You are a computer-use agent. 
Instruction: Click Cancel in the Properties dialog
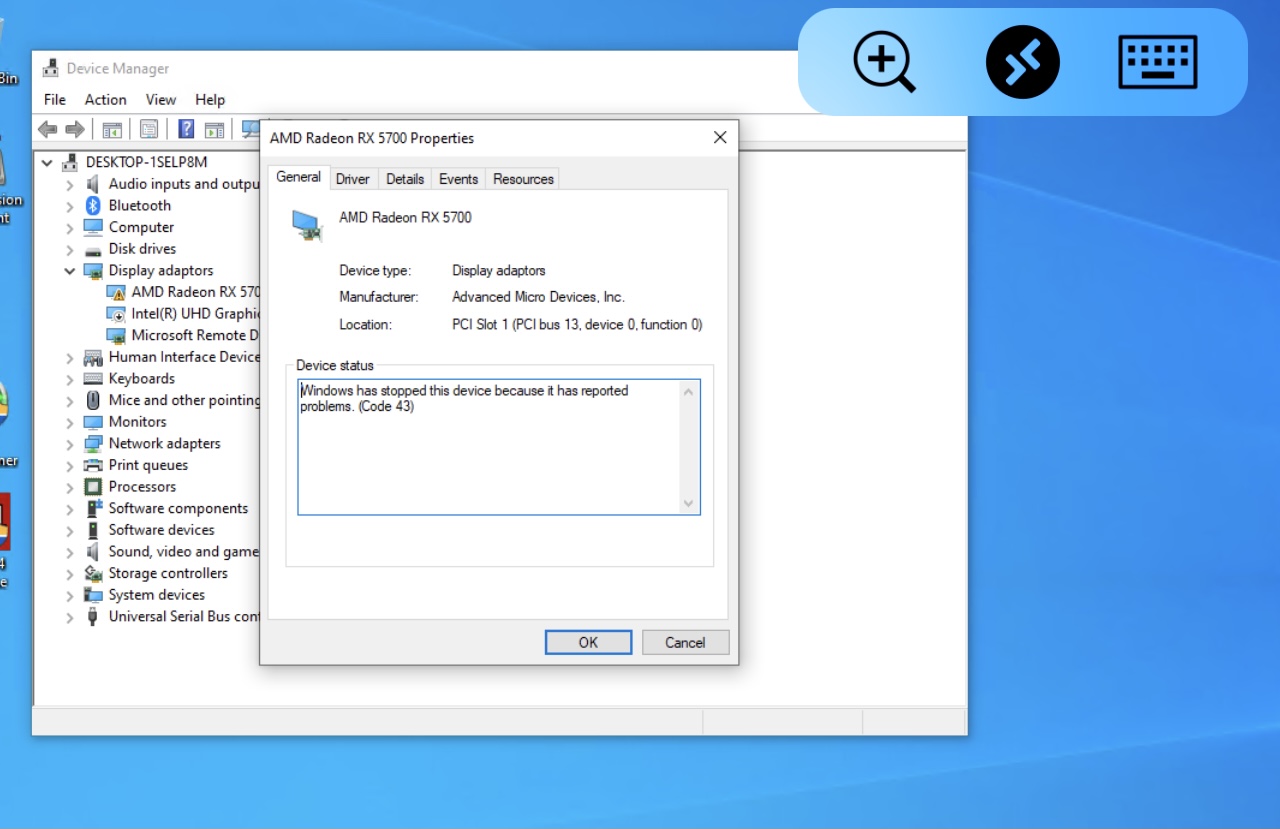pyautogui.click(x=685, y=643)
